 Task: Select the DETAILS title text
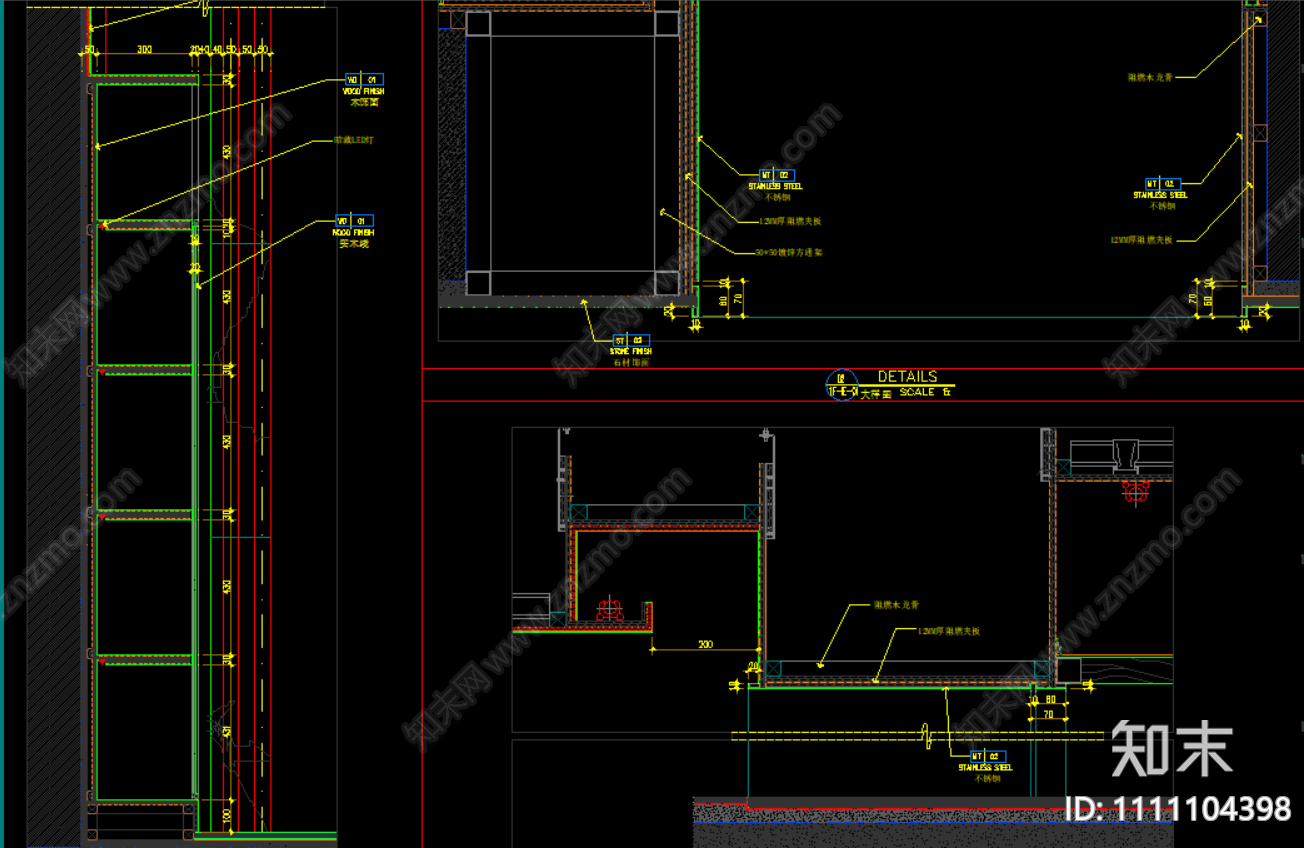(x=908, y=377)
